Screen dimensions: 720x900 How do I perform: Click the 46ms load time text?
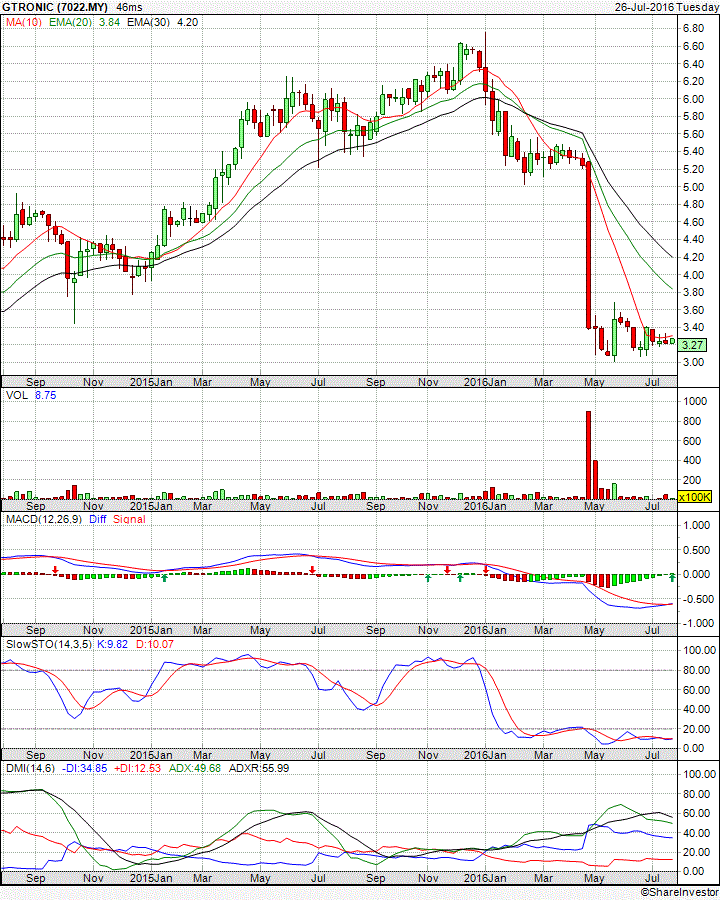tap(129, 7)
